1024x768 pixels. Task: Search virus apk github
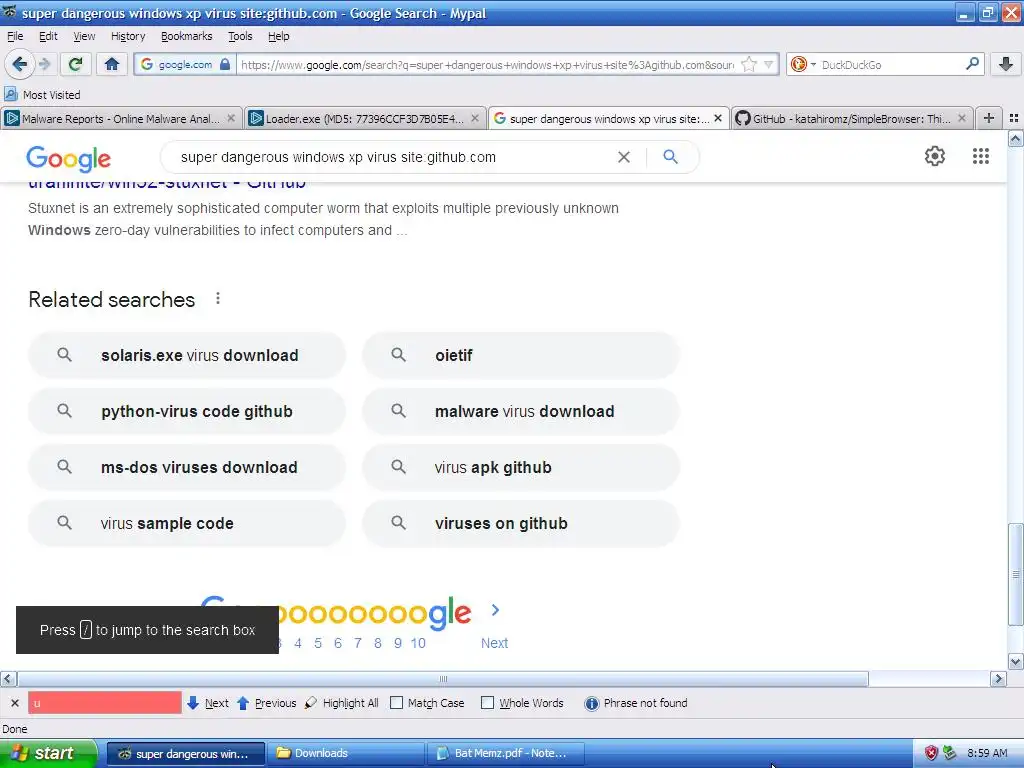point(521,468)
